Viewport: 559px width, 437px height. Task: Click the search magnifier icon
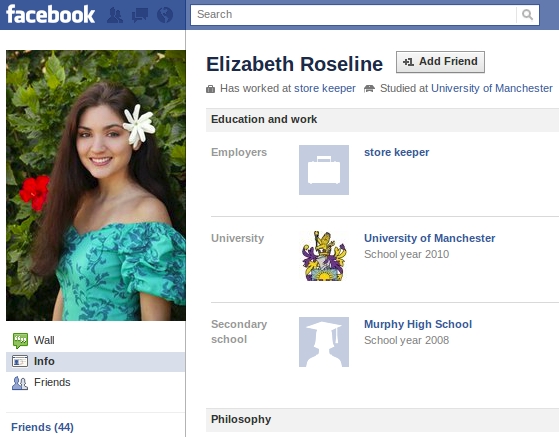(x=527, y=15)
